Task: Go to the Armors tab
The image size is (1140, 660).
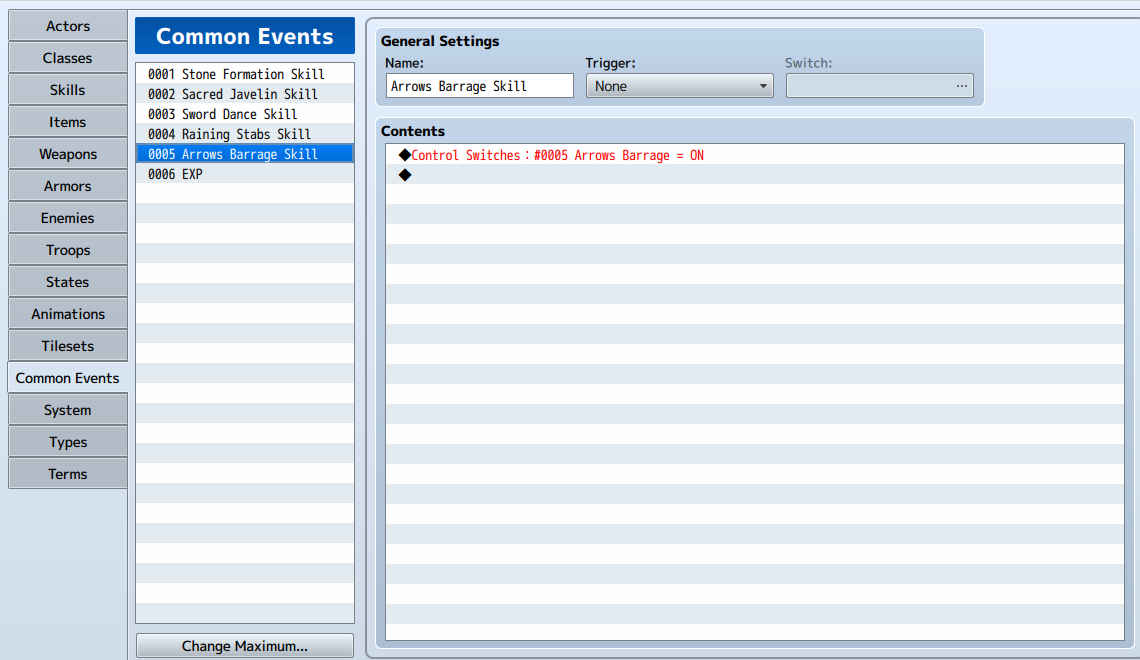Action: [x=68, y=186]
